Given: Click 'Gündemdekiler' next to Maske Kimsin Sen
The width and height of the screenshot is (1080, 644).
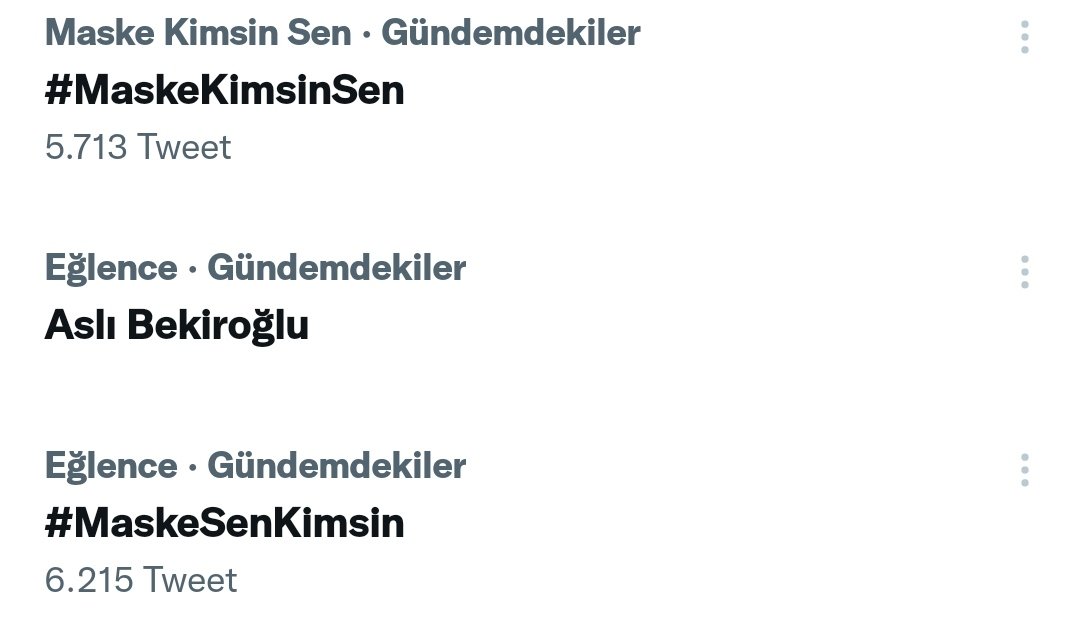Looking at the screenshot, I should [511, 33].
